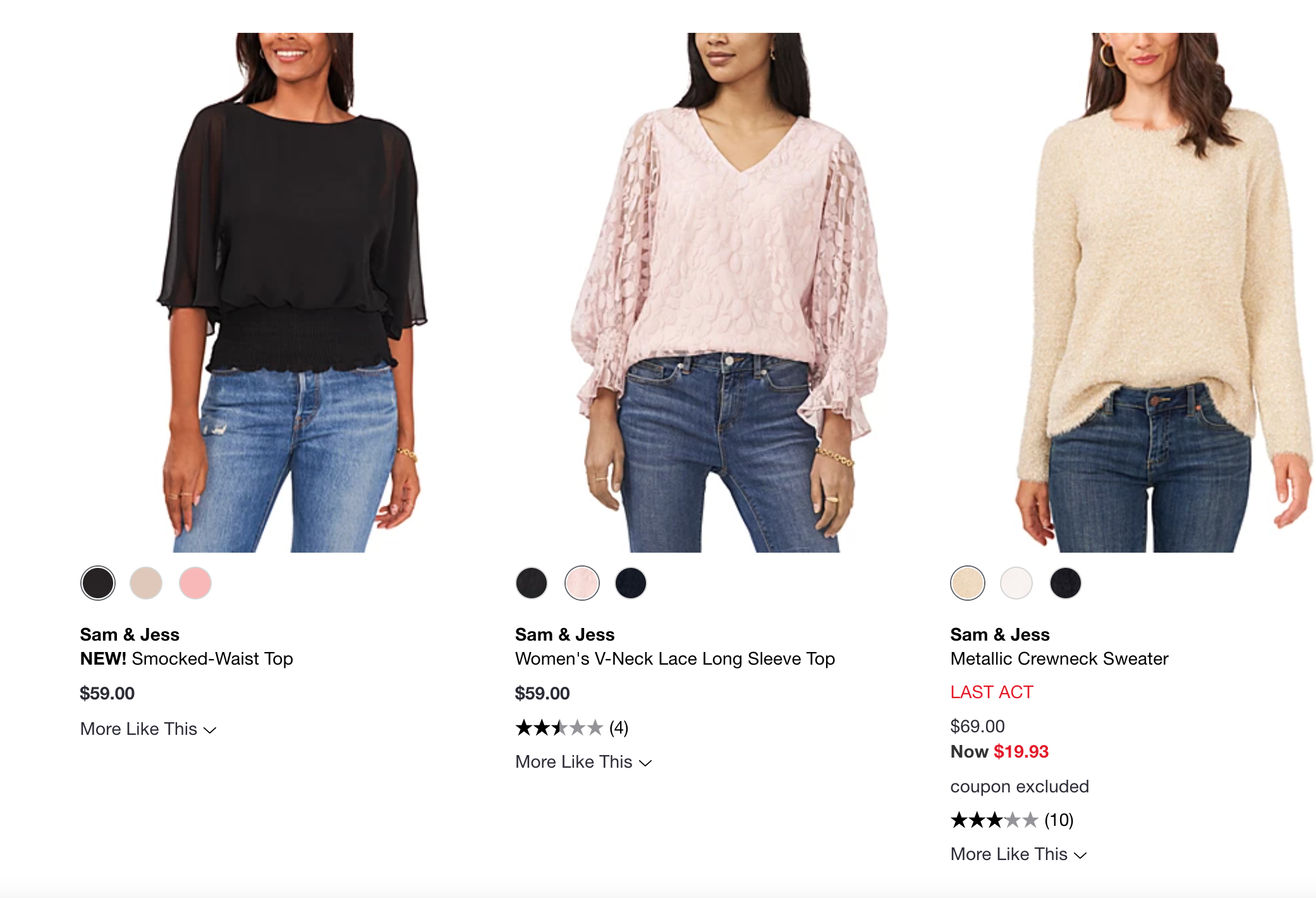This screenshot has width=1316, height=898.
Task: Open Women's V-Neck Lace Long Sleeve Top link
Action: pyautogui.click(x=674, y=659)
